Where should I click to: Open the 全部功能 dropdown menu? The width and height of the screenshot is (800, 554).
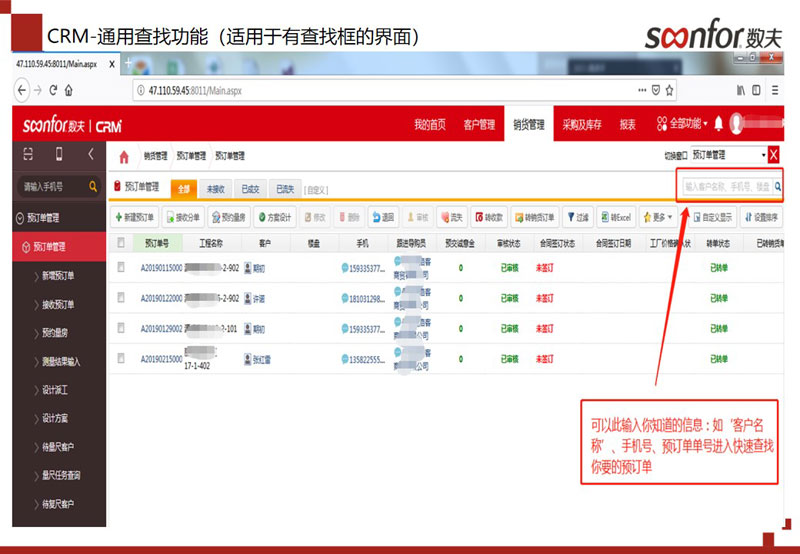coord(681,125)
